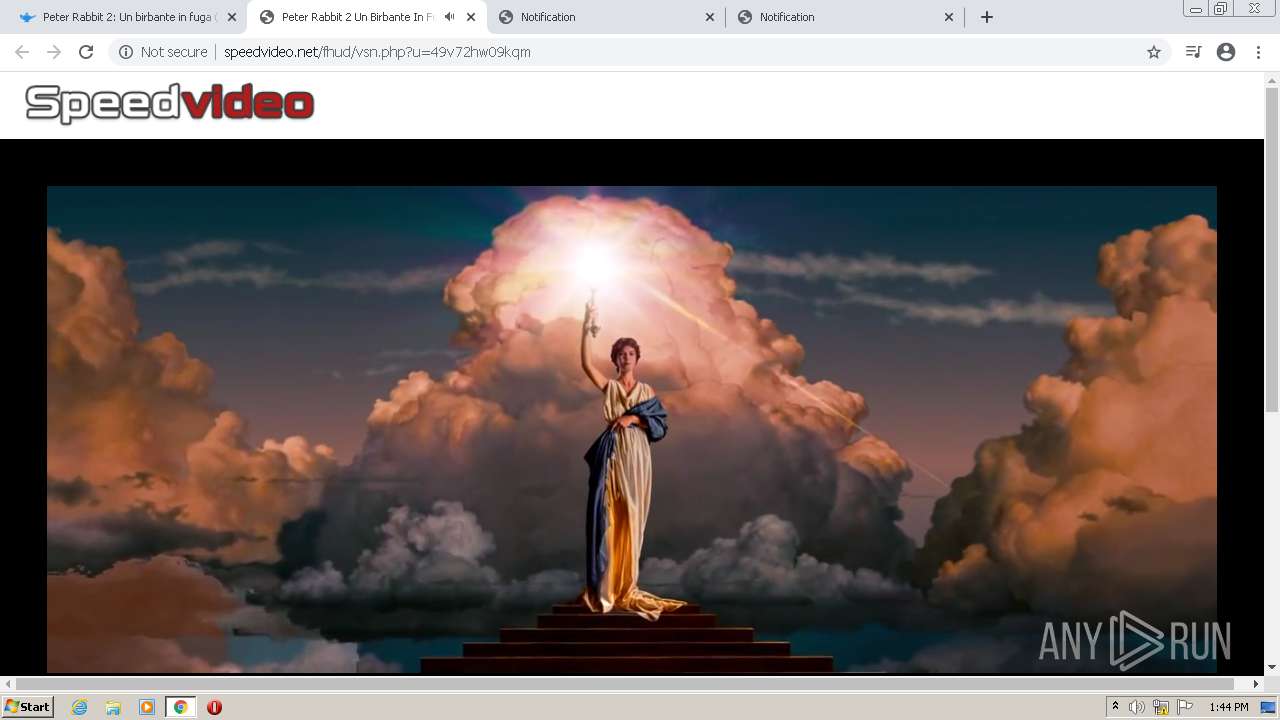This screenshot has height=720, width=1280.
Task: Close the second Notification tab
Action: pyautogui.click(x=949, y=17)
